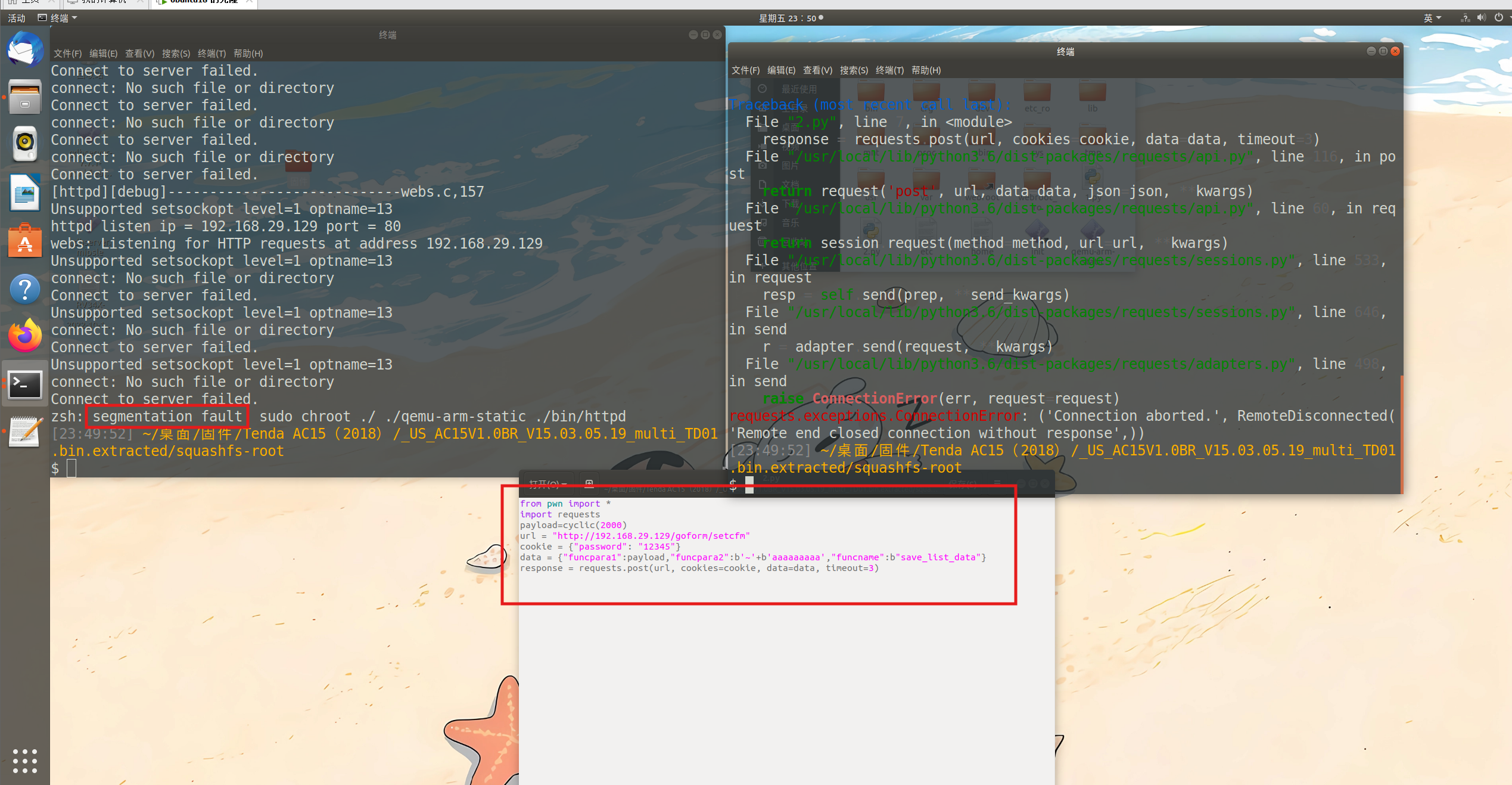Open the Files manager dock icon

[25, 97]
